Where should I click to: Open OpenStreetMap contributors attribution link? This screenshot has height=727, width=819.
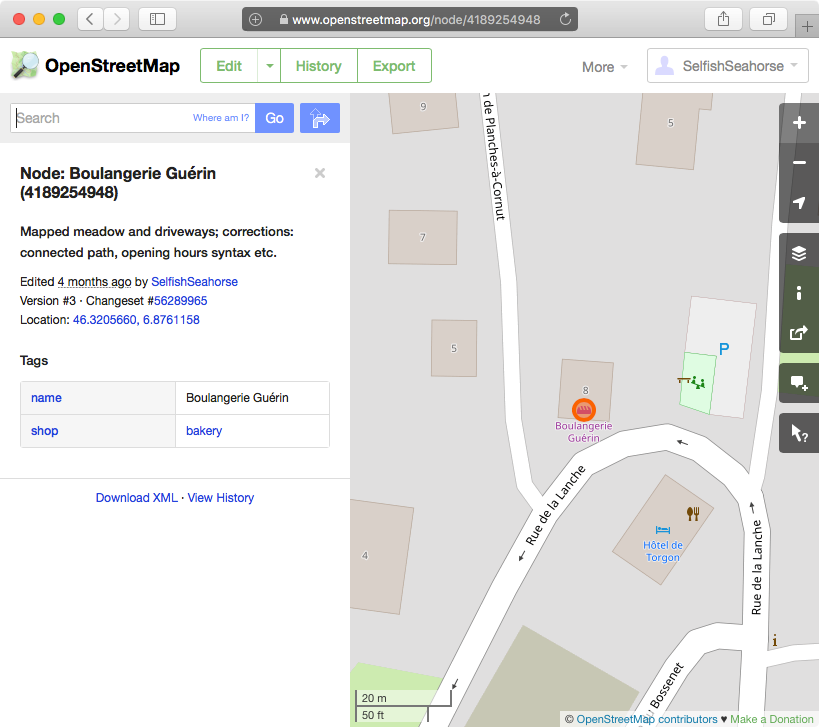click(647, 719)
